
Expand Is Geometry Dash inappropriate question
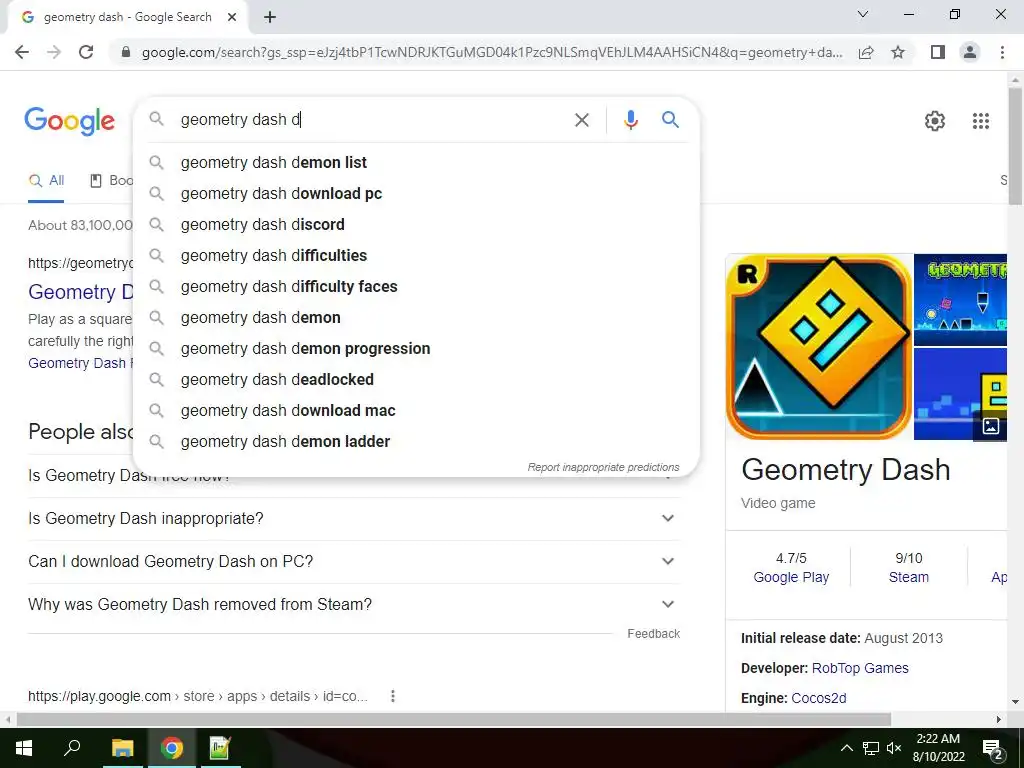(x=354, y=519)
